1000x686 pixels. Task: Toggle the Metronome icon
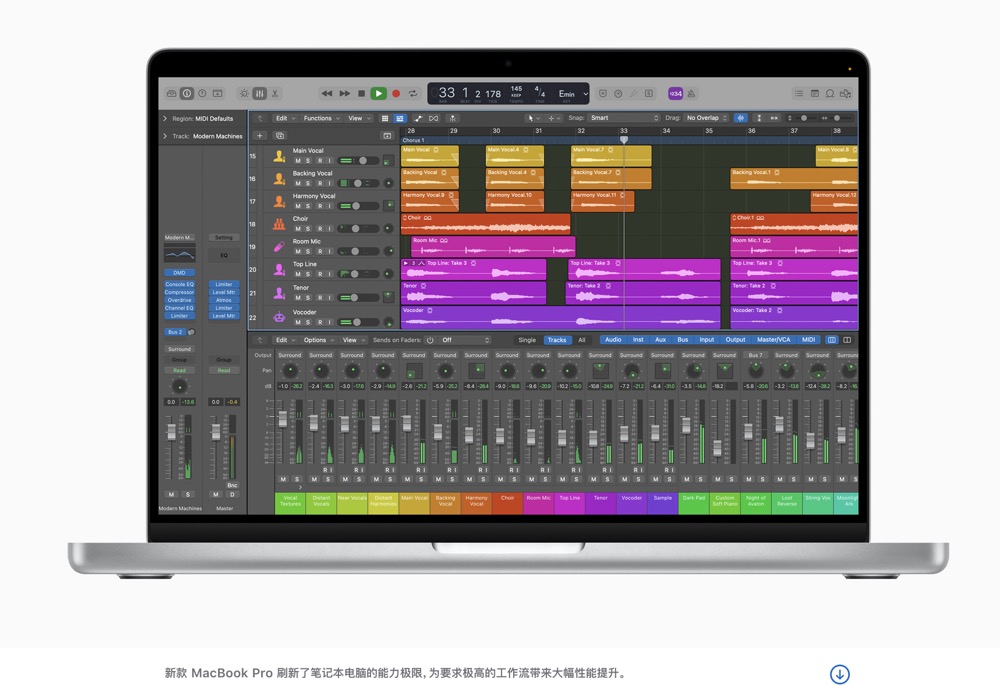tap(691, 94)
